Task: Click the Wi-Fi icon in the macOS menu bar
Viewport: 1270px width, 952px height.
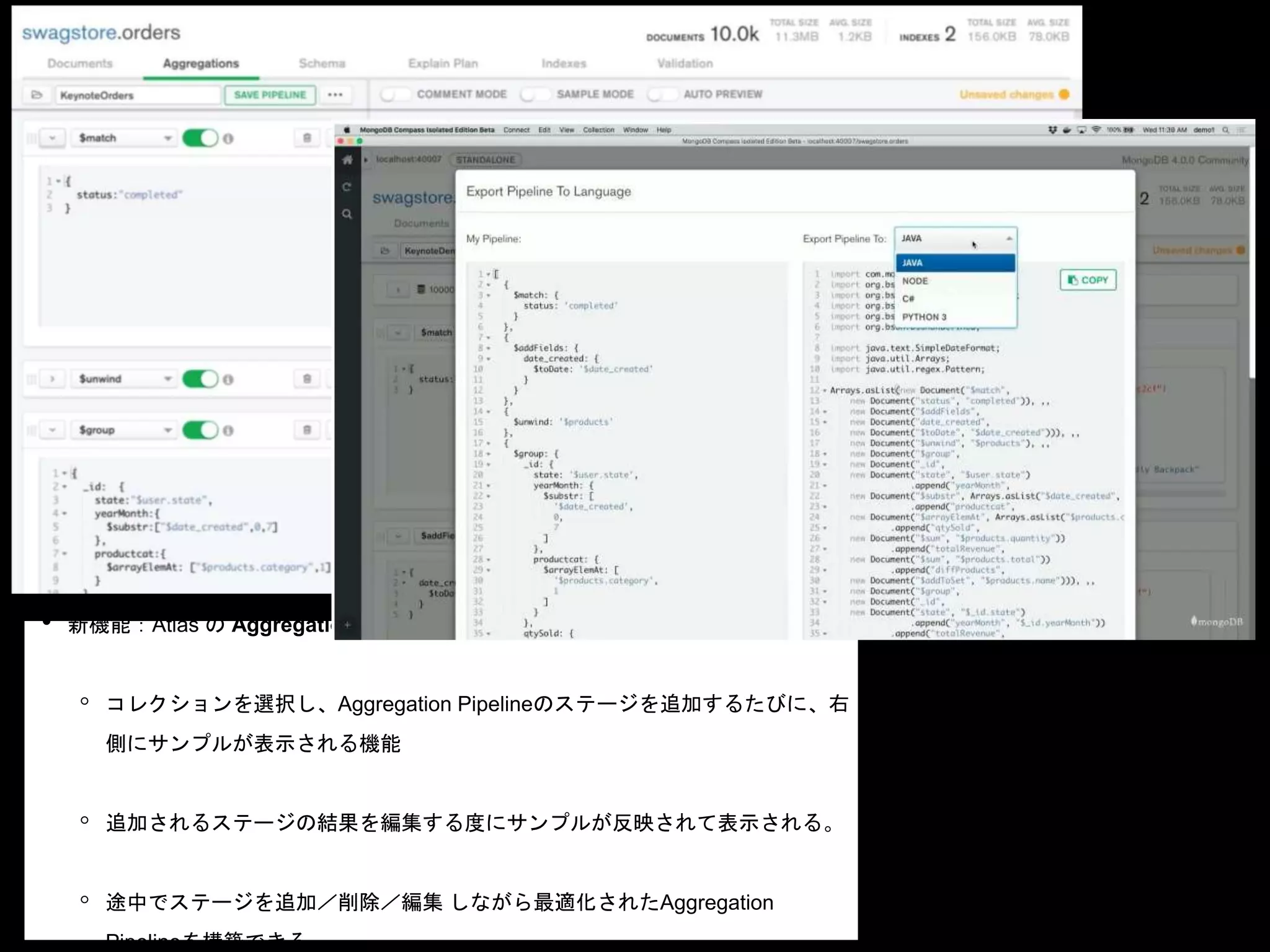Action: tap(1096, 130)
